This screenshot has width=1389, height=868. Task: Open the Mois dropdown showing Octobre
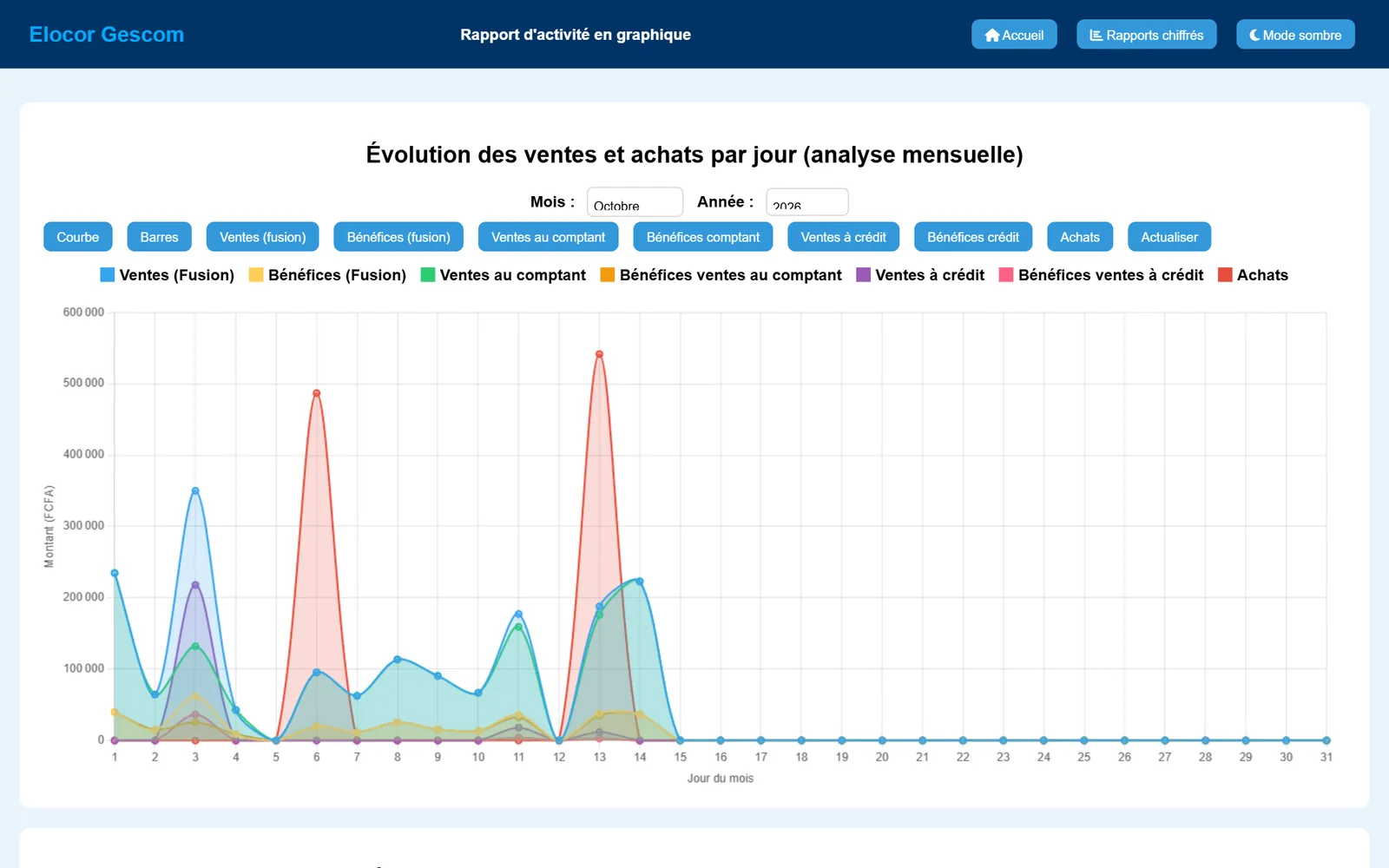pos(635,202)
